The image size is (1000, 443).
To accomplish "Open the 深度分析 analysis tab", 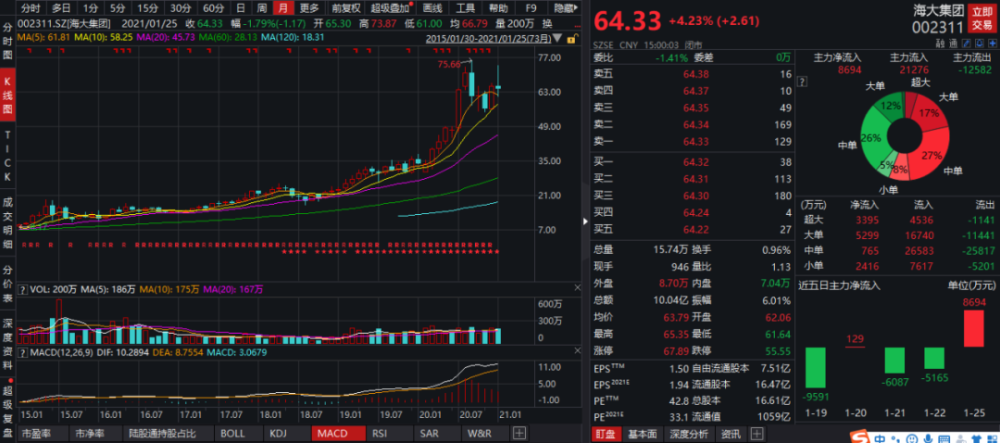I will (x=688, y=434).
